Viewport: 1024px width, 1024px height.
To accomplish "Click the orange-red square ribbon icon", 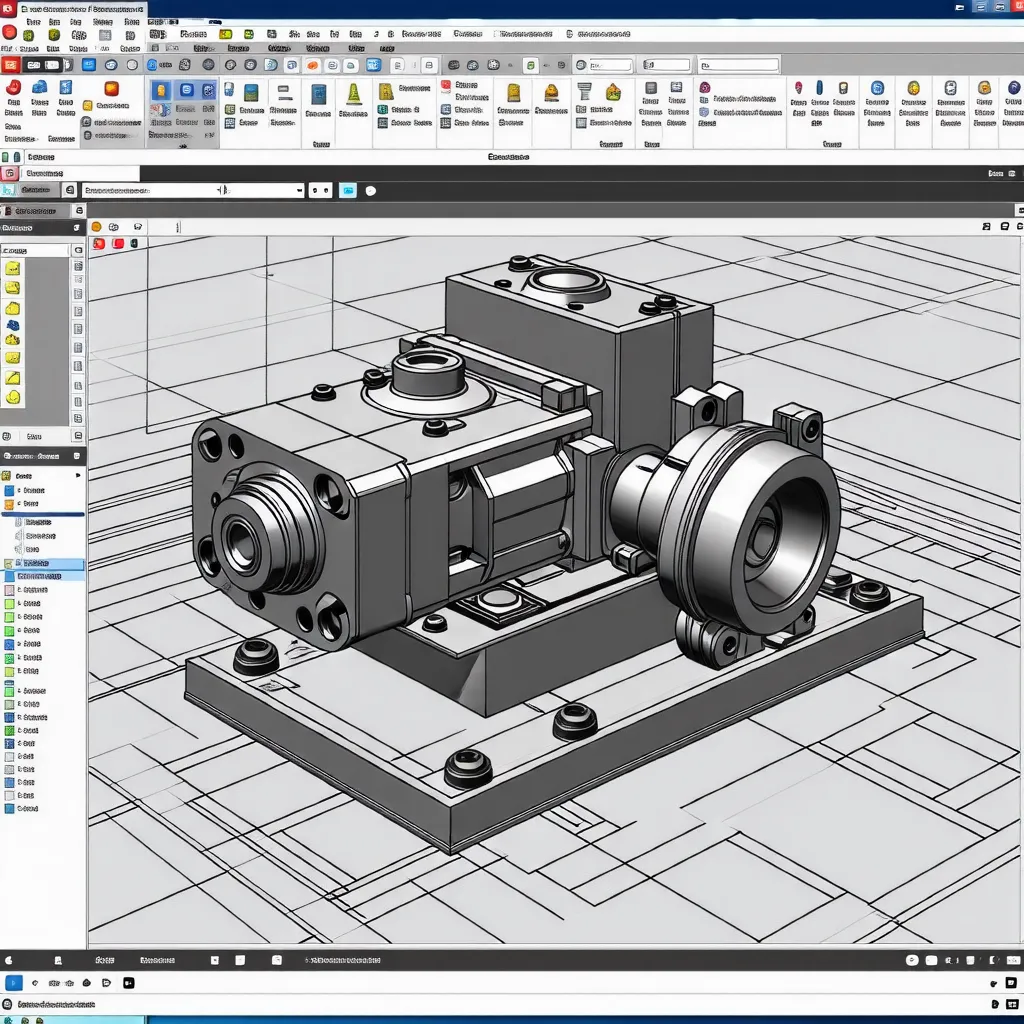I will click(112, 88).
